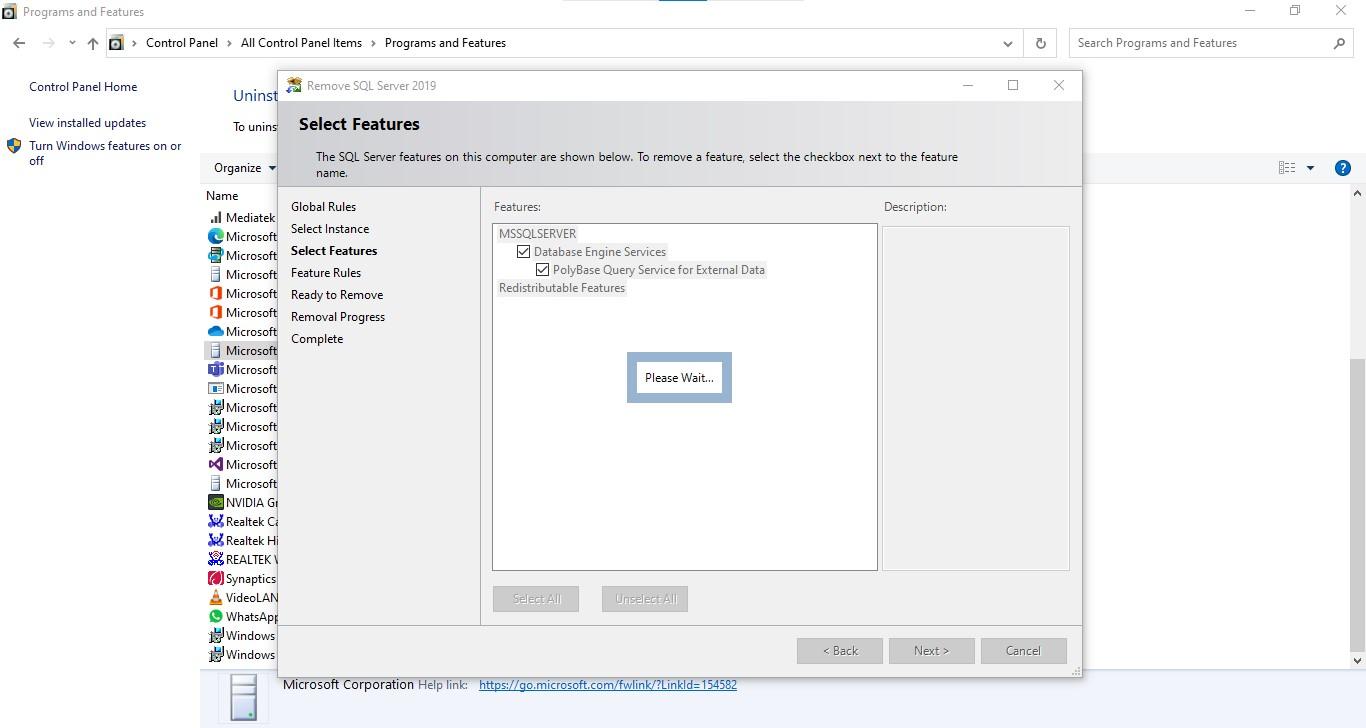Viewport: 1366px width, 728px height.
Task: Select the WhatsApp icon in the program list
Action: 215,616
